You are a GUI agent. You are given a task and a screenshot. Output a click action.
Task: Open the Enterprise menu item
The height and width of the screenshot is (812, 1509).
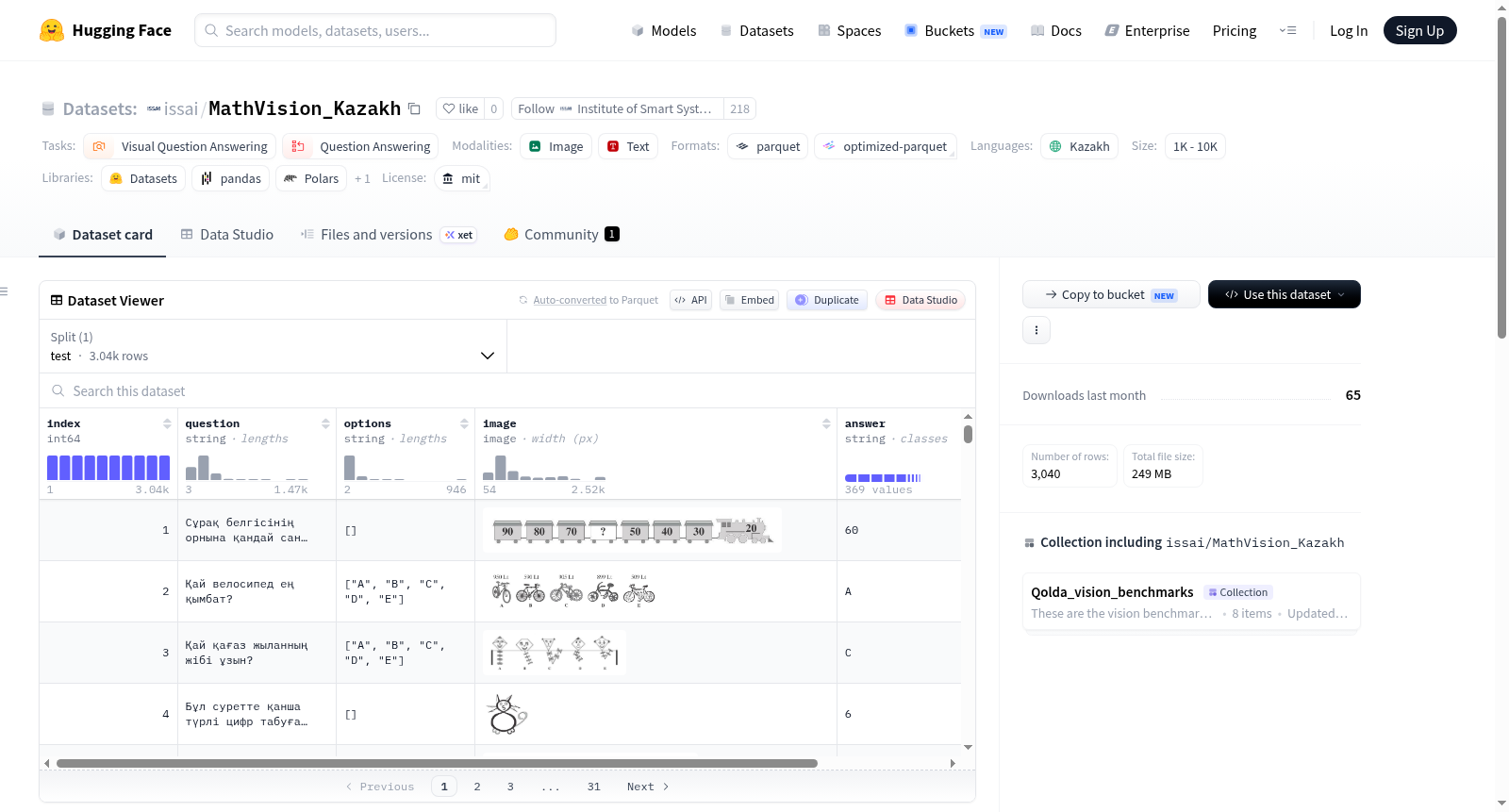coord(1147,30)
